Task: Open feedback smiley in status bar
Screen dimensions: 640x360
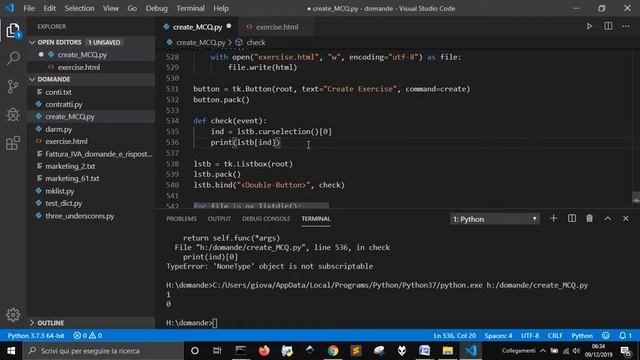Action: pos(606,336)
